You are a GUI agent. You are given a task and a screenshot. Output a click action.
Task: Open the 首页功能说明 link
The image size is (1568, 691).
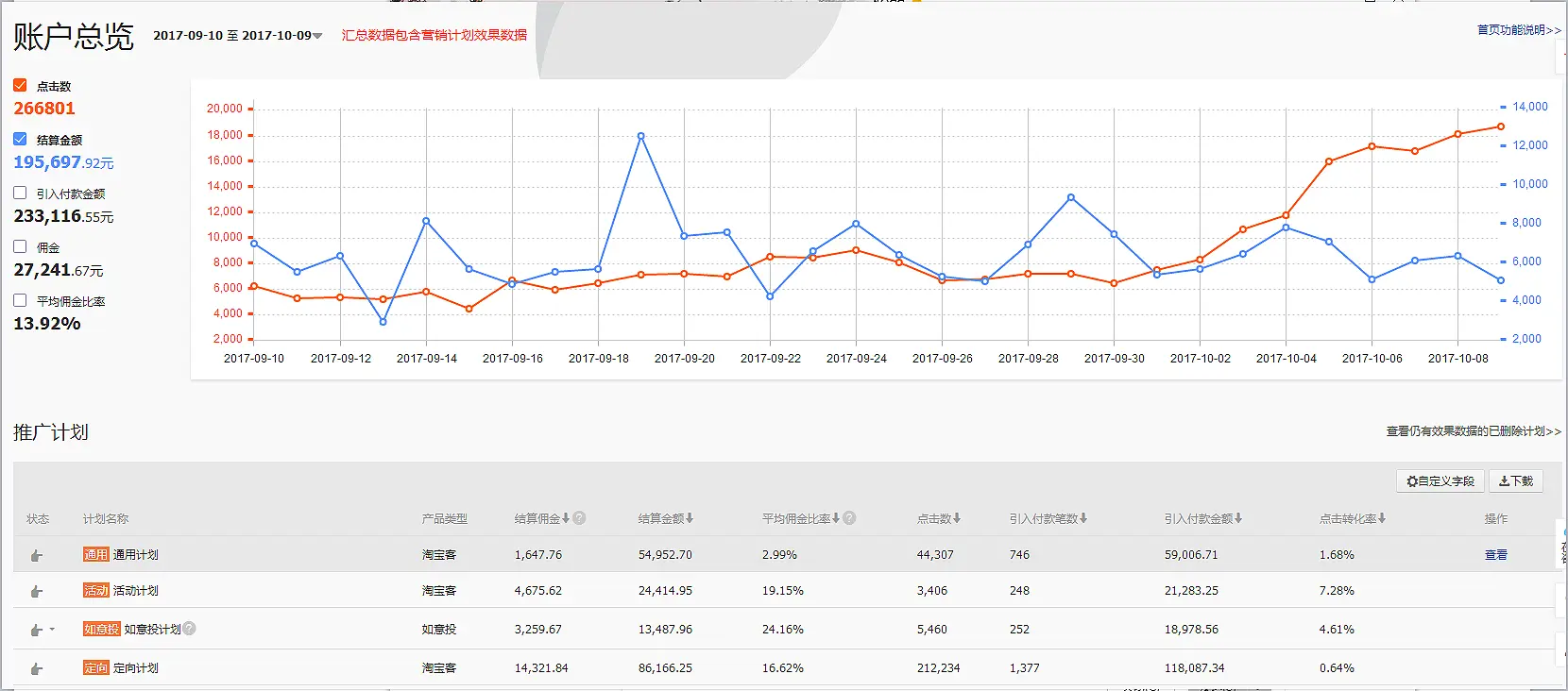click(1518, 30)
